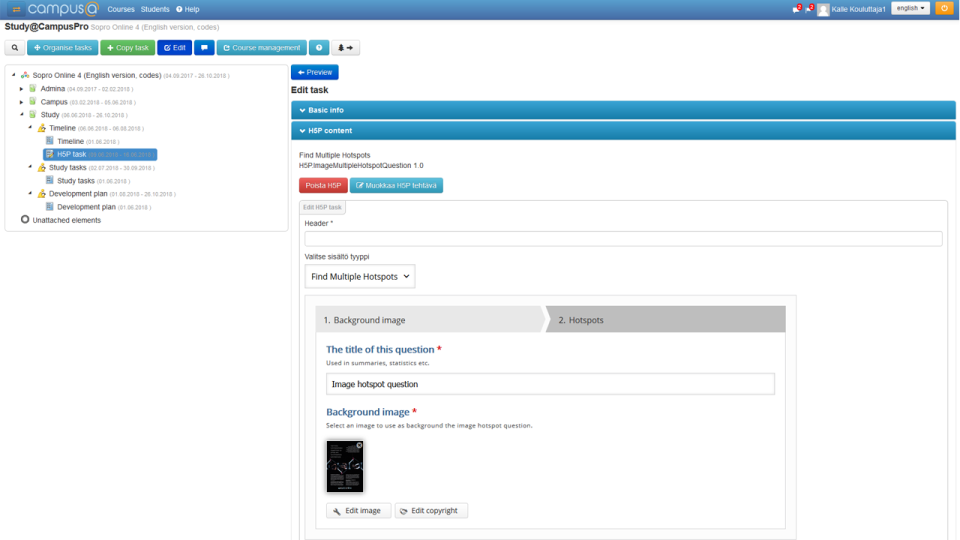This screenshot has height=540, width=960.
Task: Open the Students menu
Action: pyautogui.click(x=155, y=9)
